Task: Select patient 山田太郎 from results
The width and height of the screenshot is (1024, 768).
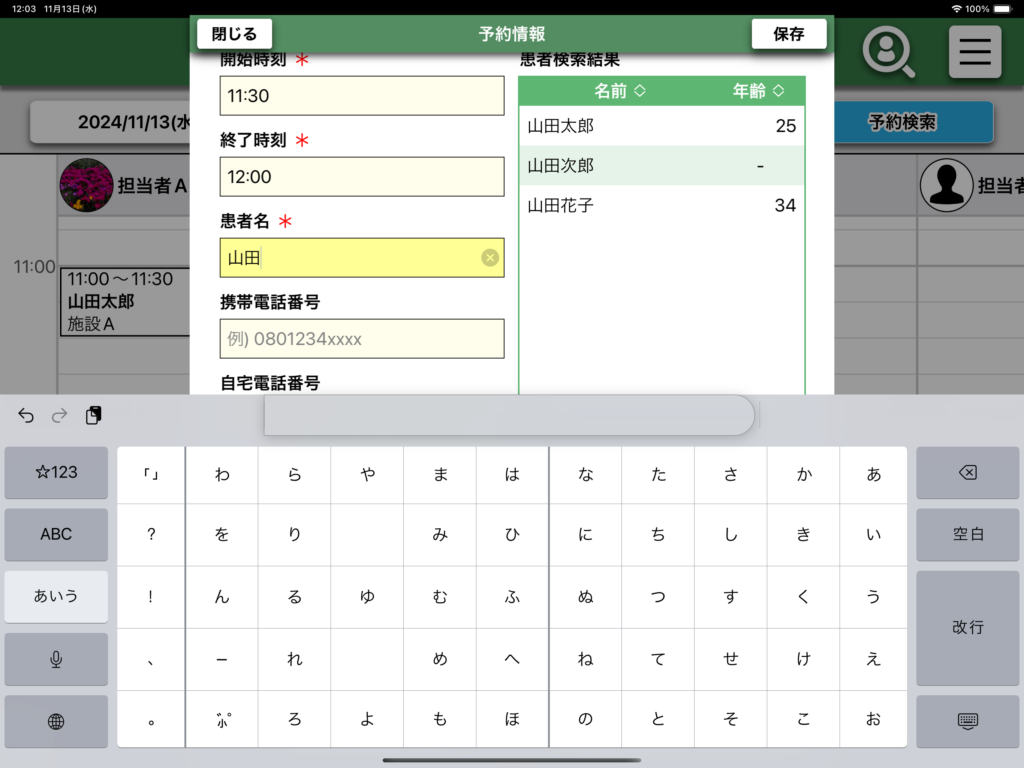Action: pos(661,126)
